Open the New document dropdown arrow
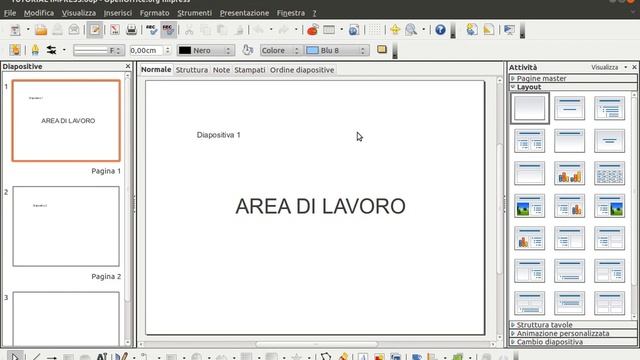Viewport: 640px width, 360px height. 28,29
